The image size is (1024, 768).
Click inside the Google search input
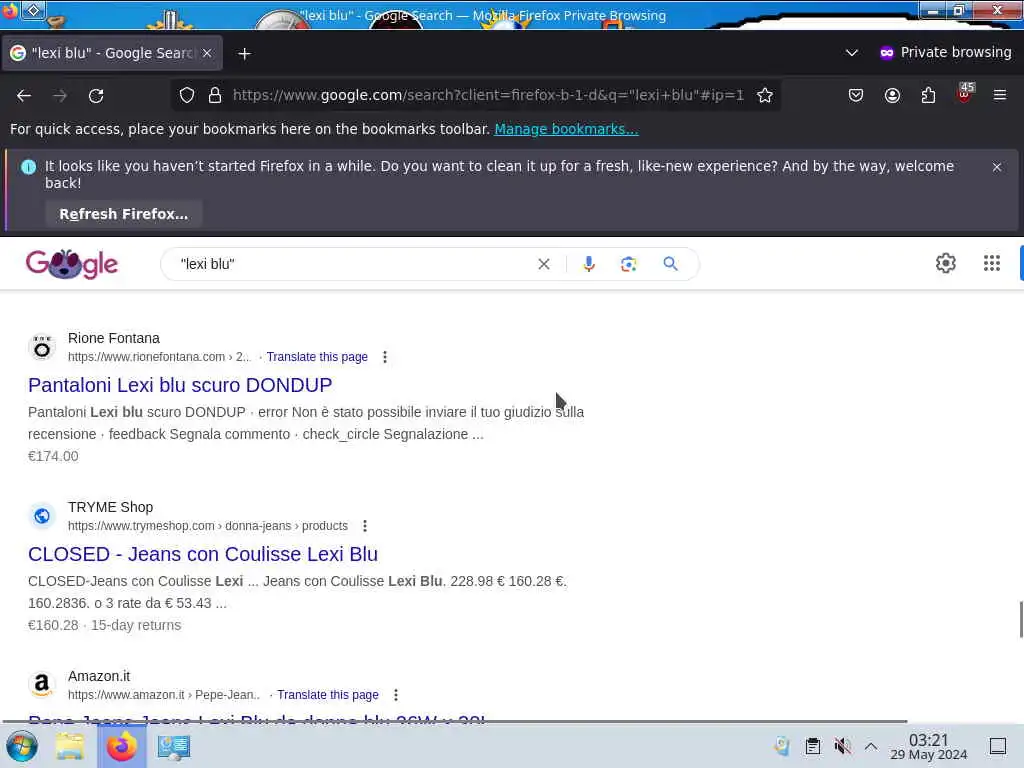coord(353,264)
